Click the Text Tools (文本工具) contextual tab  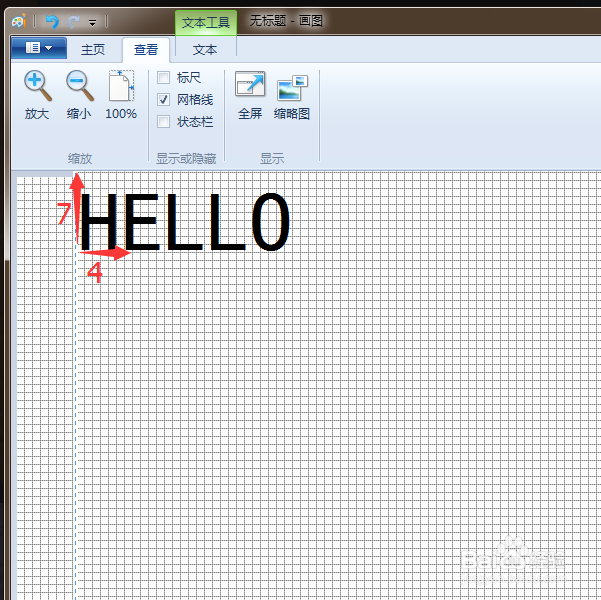click(x=206, y=23)
